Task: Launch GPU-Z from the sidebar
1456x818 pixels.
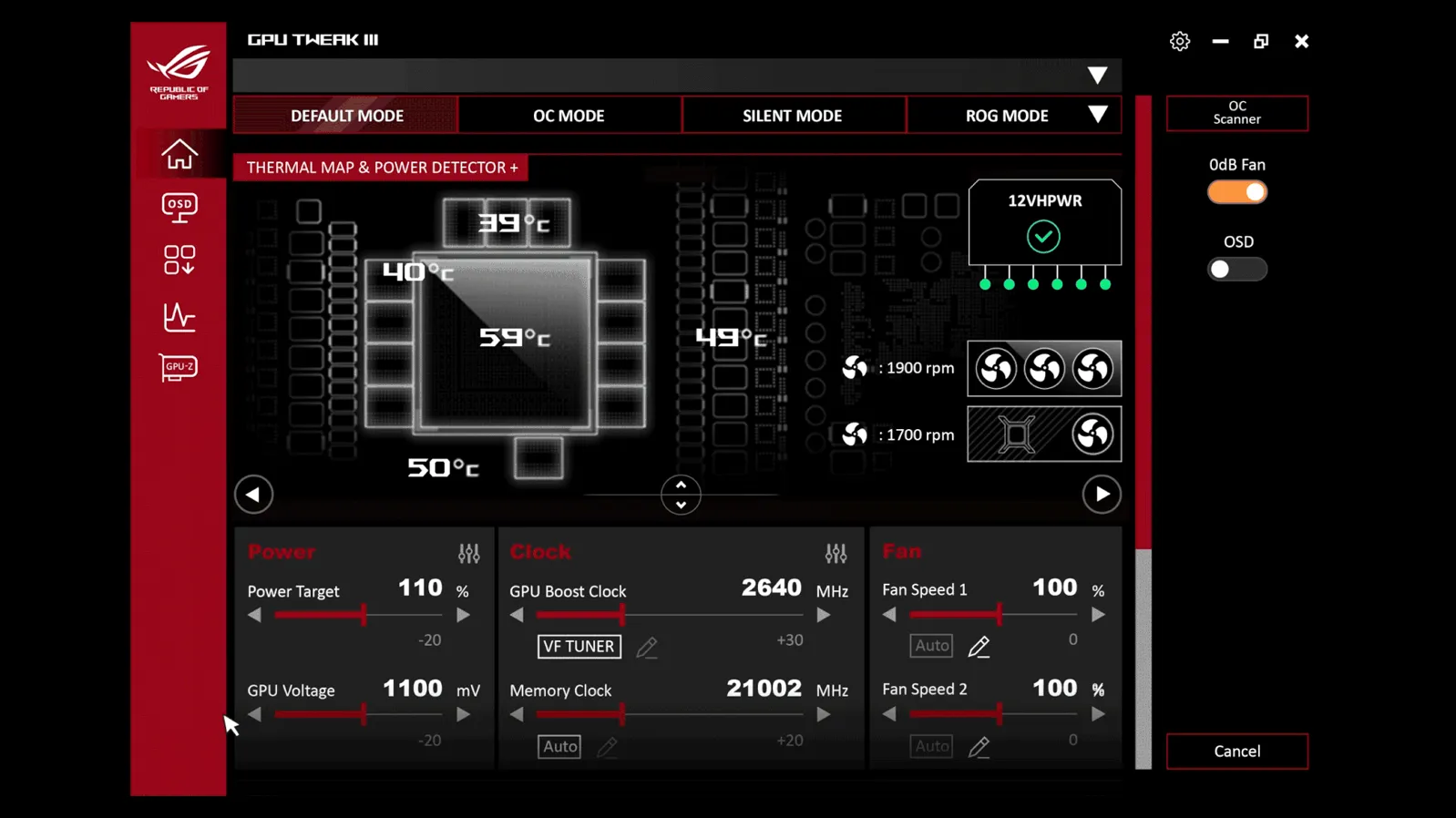Action: coord(179,367)
